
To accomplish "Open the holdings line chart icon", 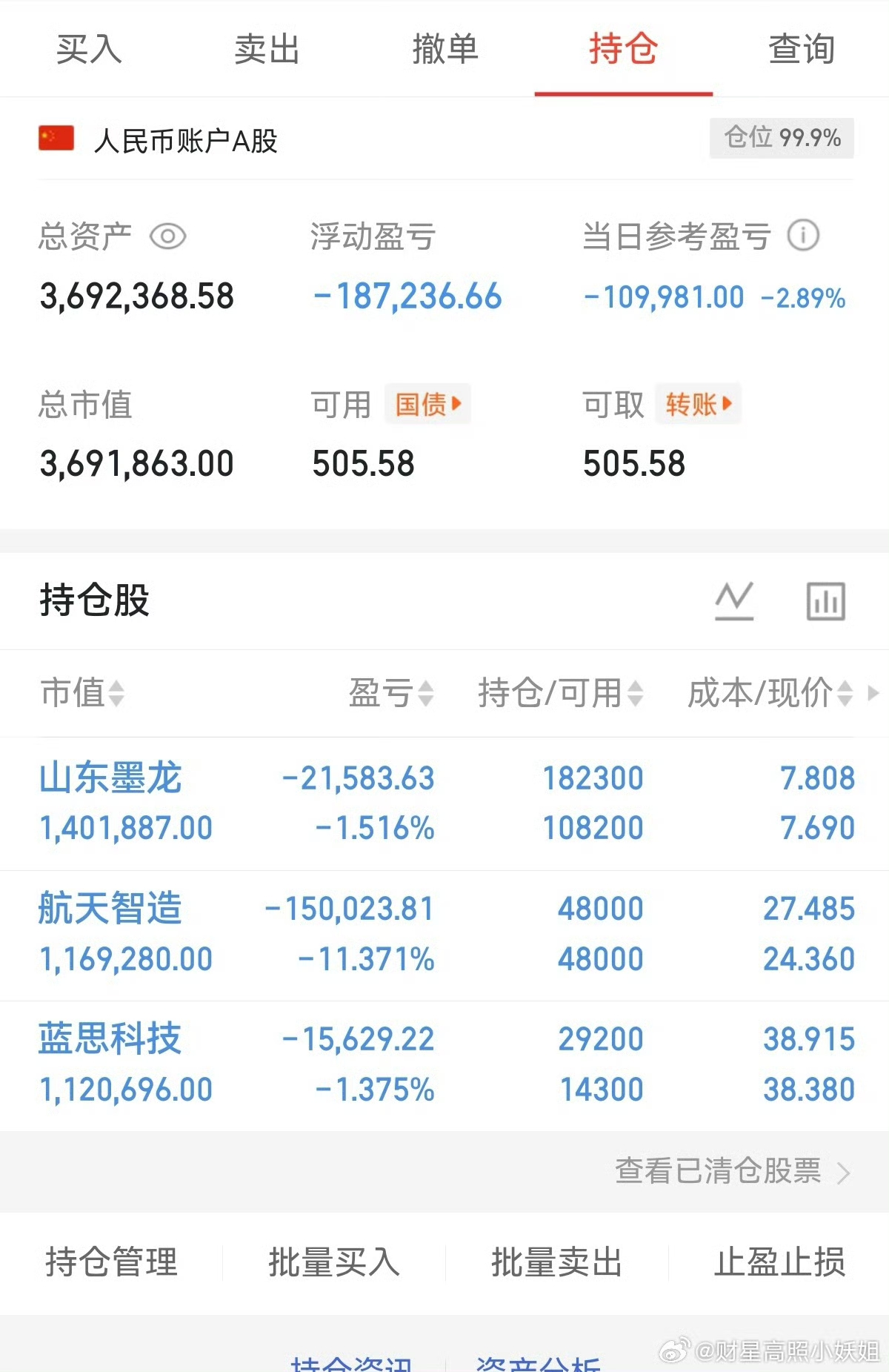I will (x=734, y=600).
